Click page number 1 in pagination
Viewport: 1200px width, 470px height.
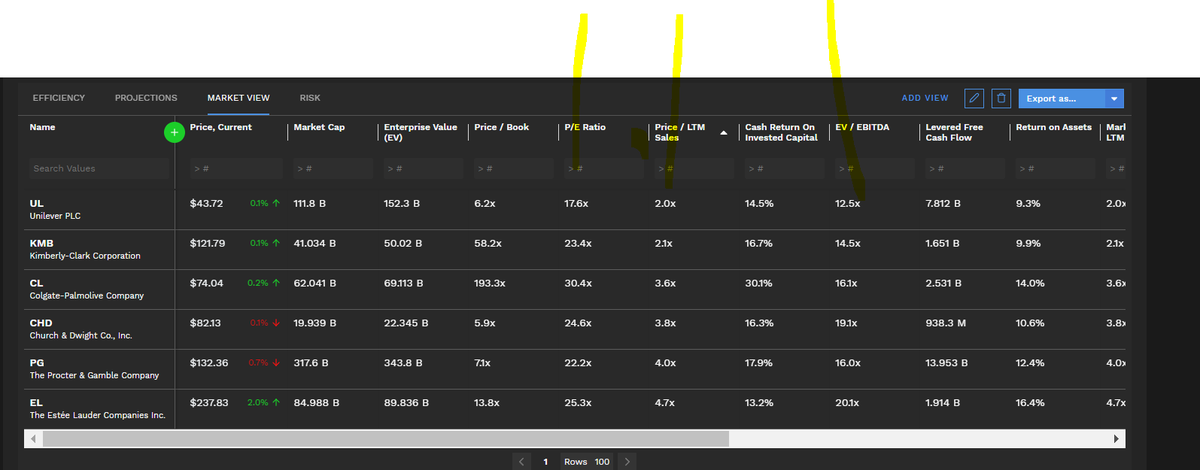click(x=545, y=461)
